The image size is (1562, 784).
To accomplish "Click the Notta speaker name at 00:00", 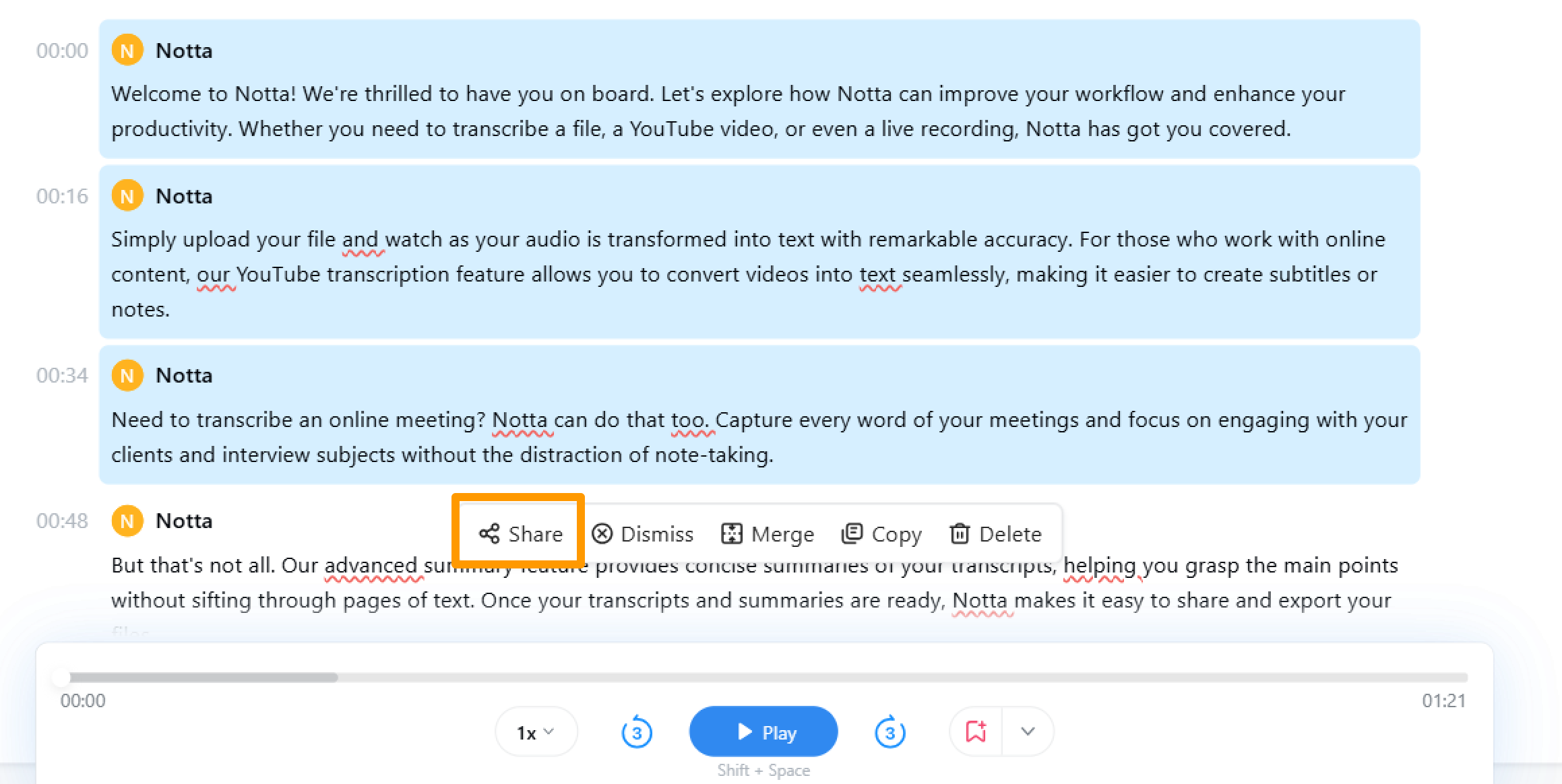I will [184, 51].
